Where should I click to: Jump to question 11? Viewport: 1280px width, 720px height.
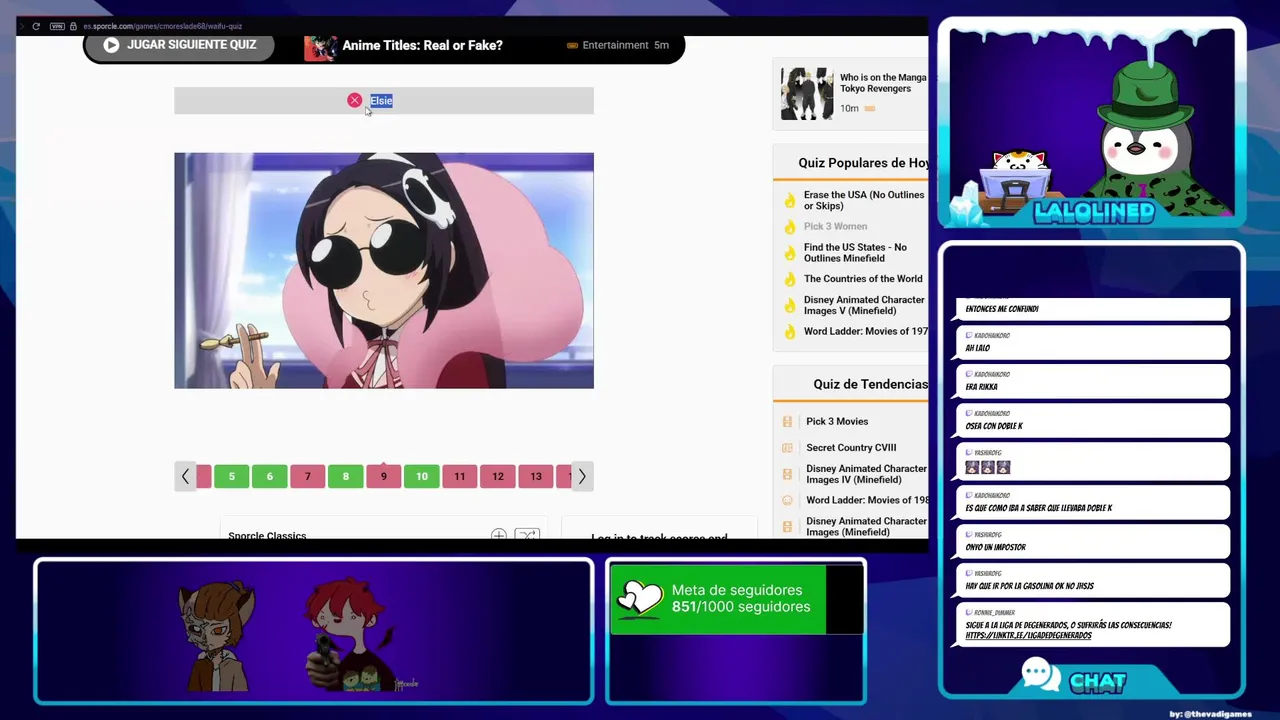tap(459, 477)
